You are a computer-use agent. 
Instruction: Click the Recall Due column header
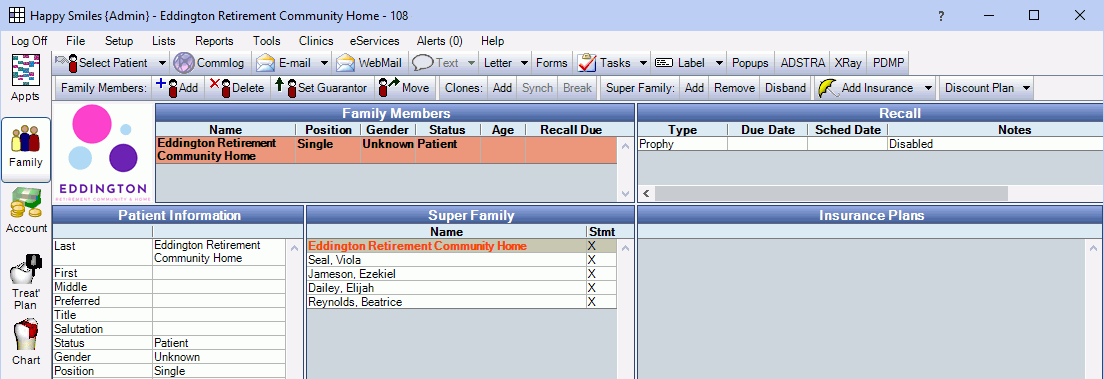pyautogui.click(x=571, y=130)
